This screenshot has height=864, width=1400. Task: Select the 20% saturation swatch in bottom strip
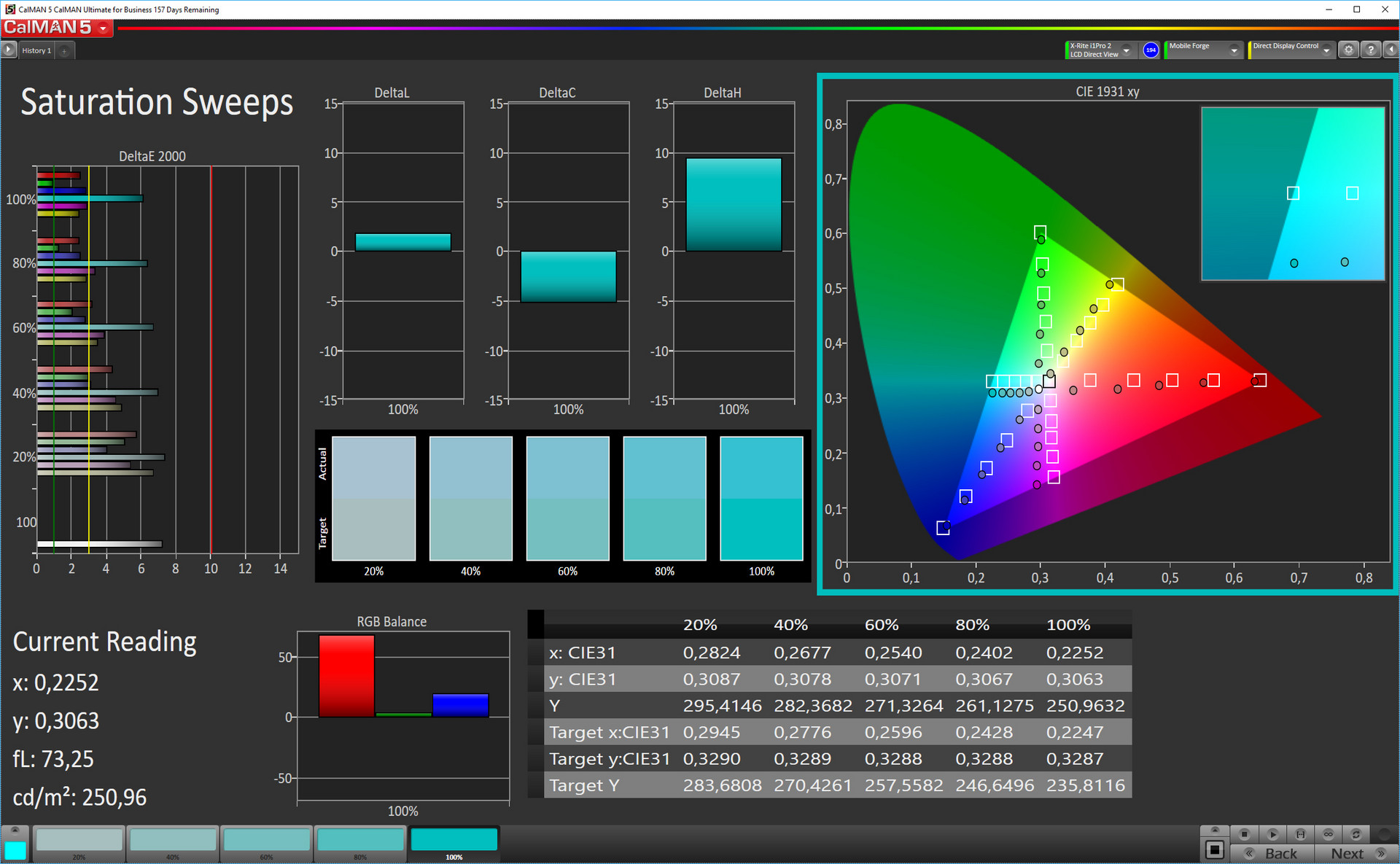pos(79,840)
